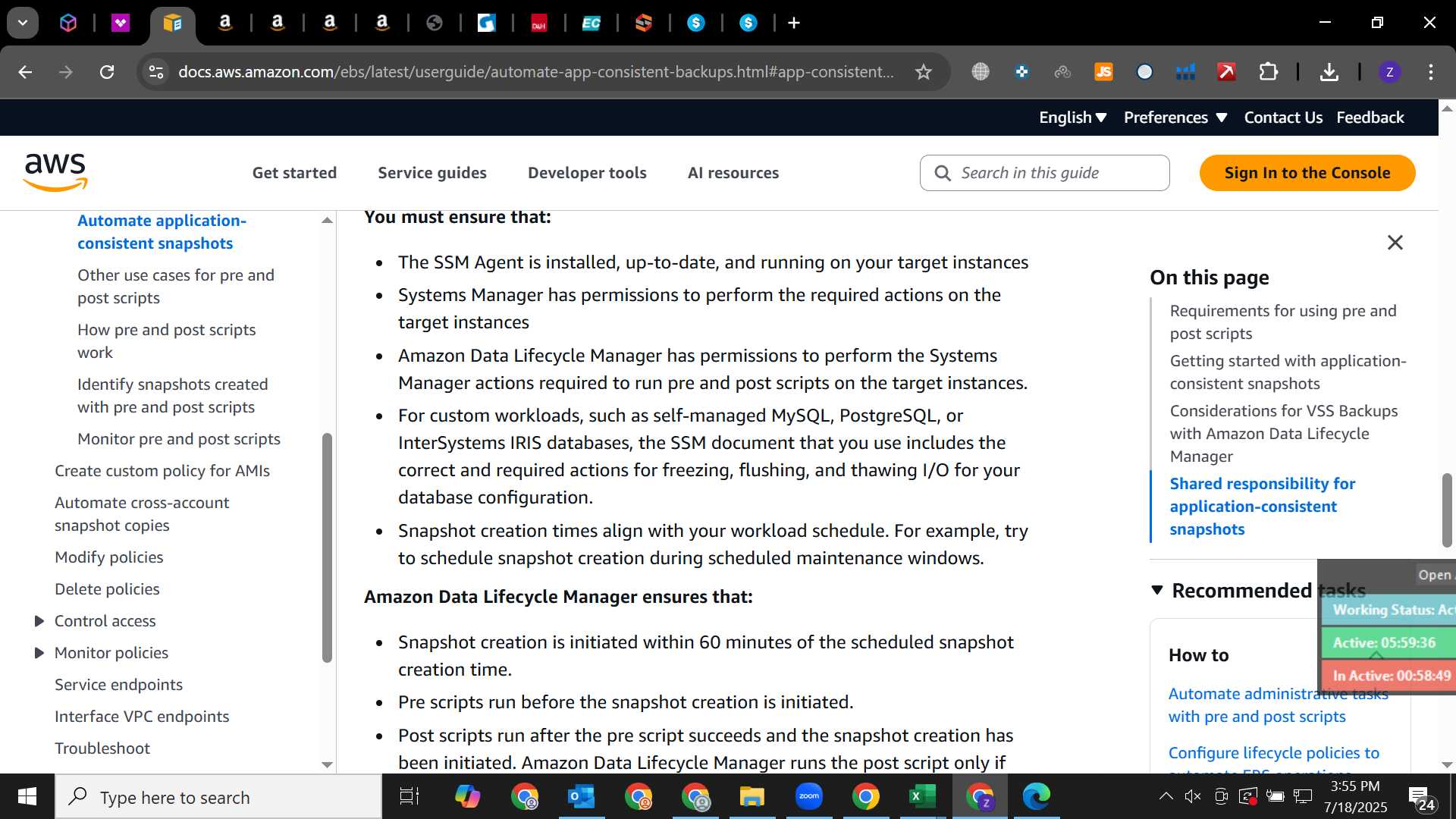Bookmark this page with the star icon
The image size is (1456, 819).
point(923,72)
